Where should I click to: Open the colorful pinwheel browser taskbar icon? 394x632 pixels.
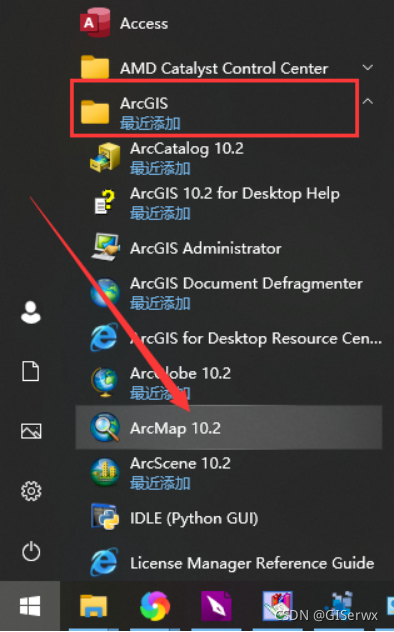pos(155,606)
